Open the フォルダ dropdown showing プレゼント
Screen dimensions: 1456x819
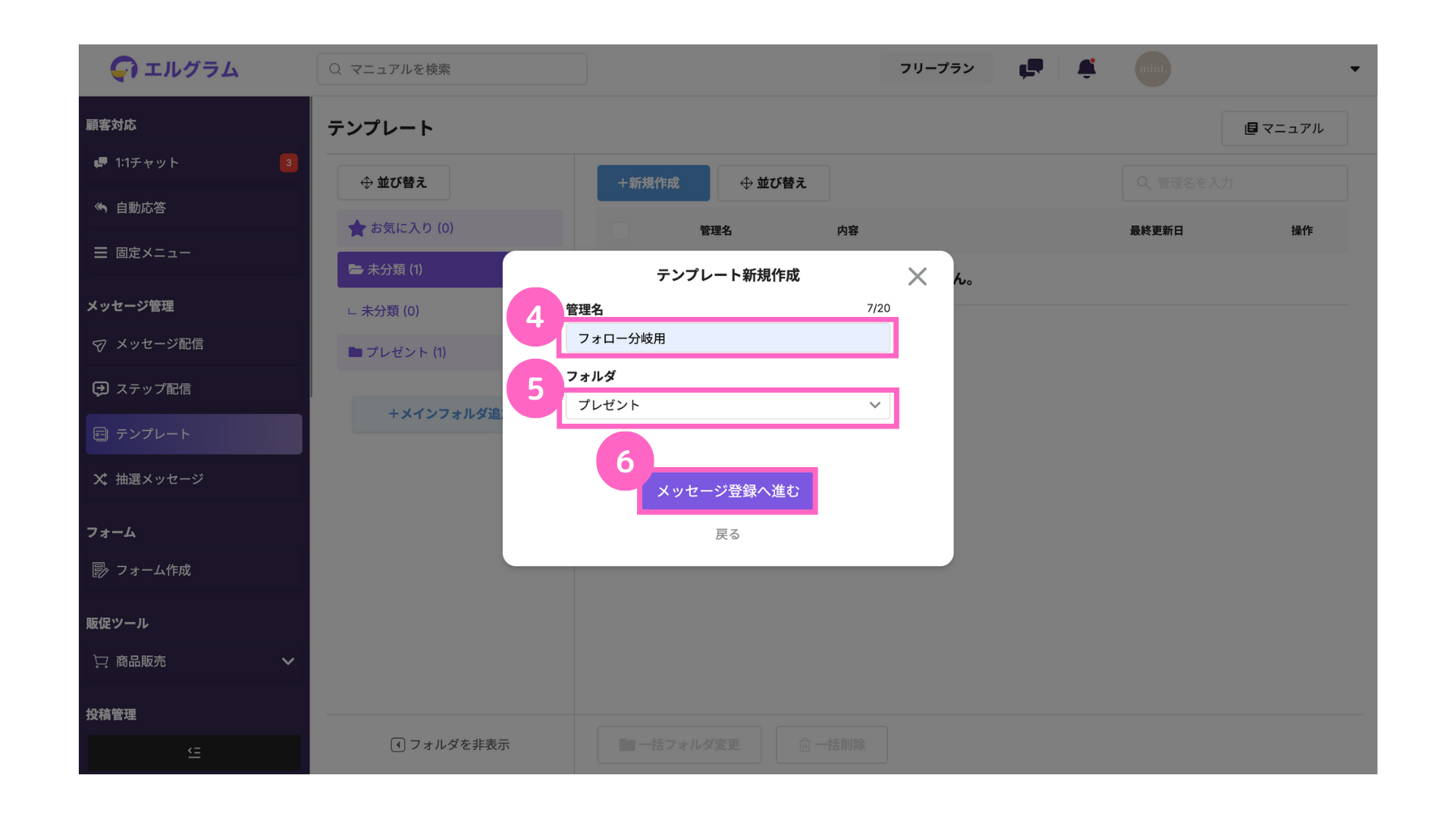(x=727, y=405)
